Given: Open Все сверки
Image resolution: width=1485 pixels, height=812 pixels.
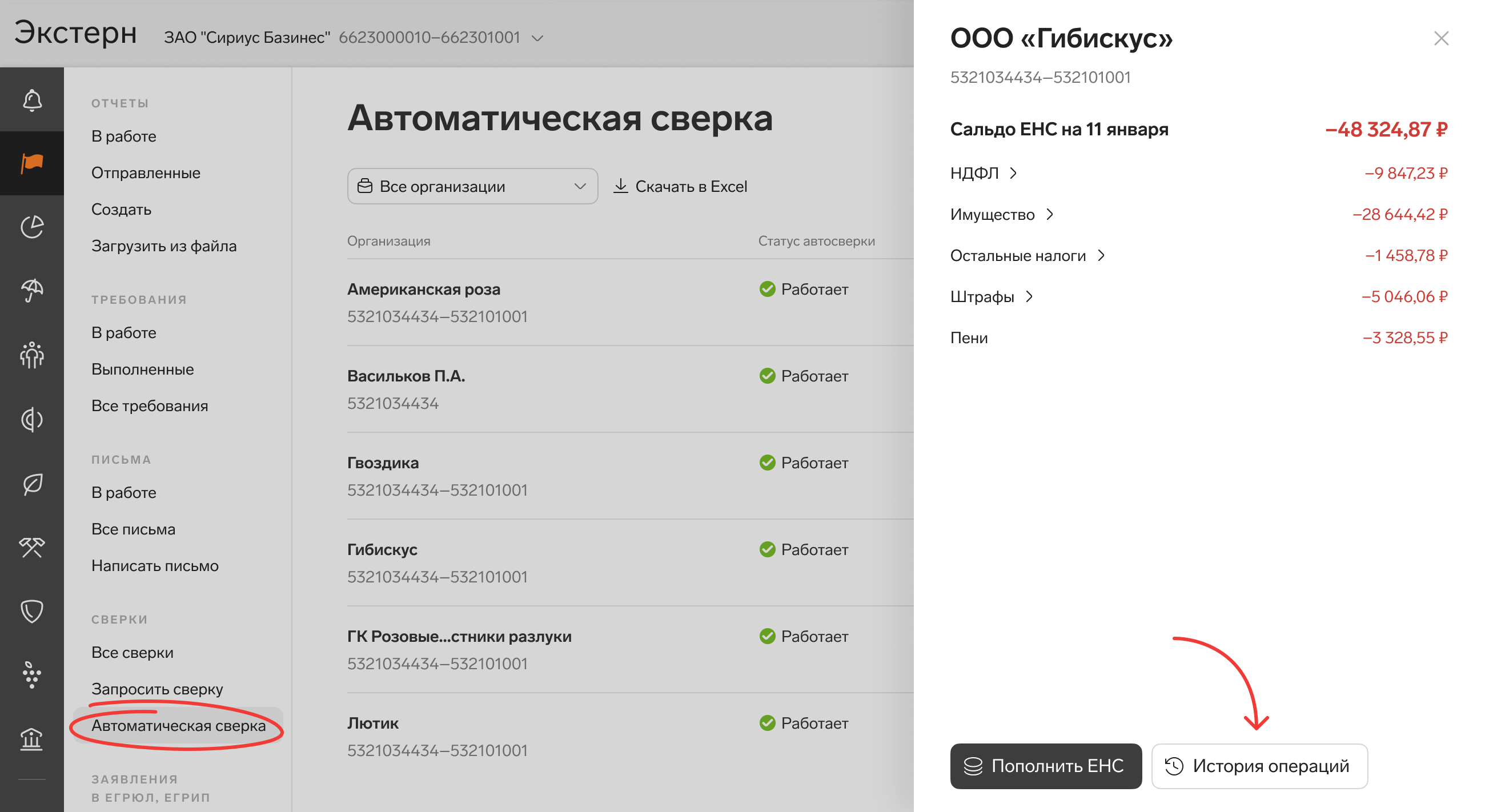Looking at the screenshot, I should click(132, 652).
